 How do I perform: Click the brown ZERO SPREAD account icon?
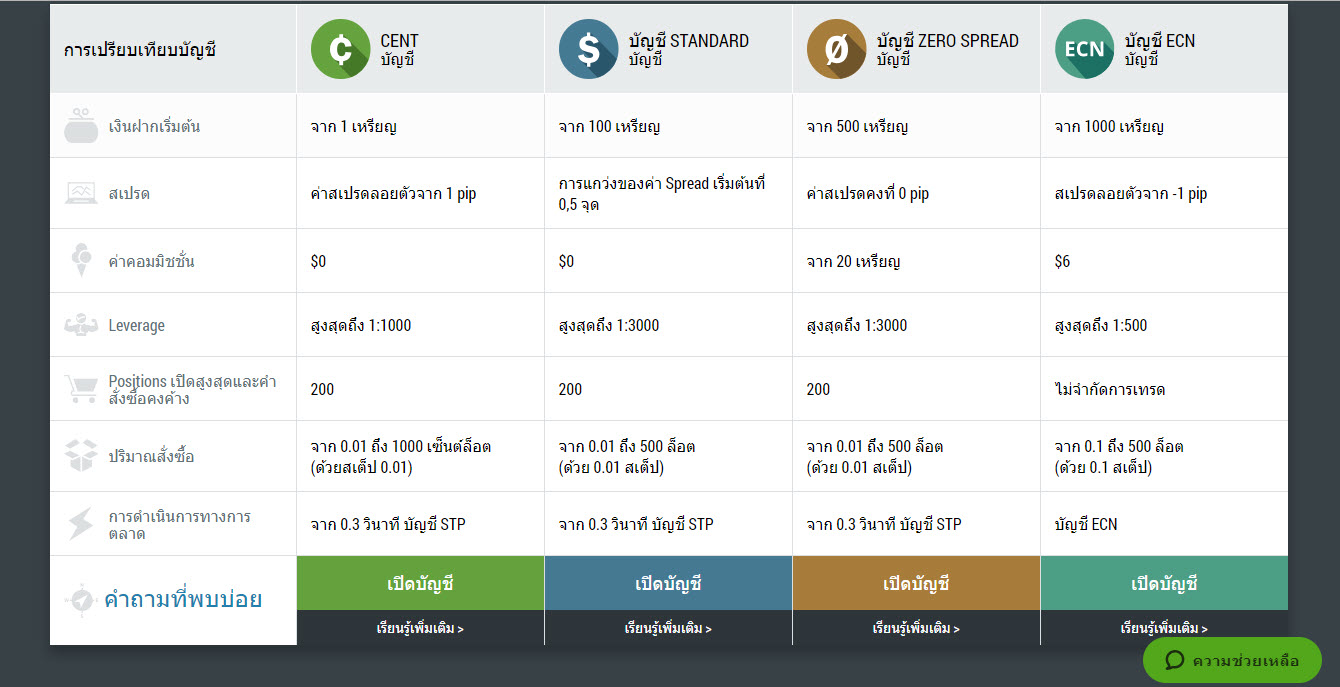point(836,49)
